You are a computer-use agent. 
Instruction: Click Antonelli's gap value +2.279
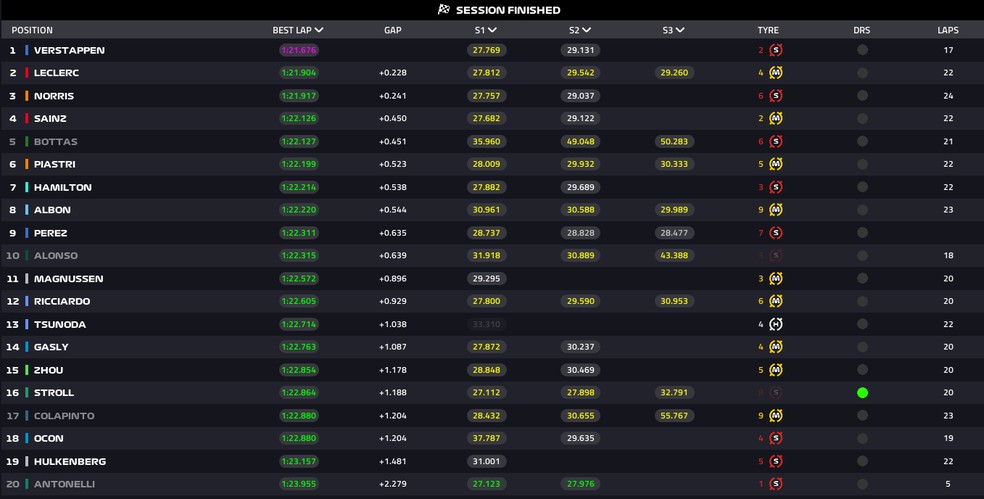(393, 484)
